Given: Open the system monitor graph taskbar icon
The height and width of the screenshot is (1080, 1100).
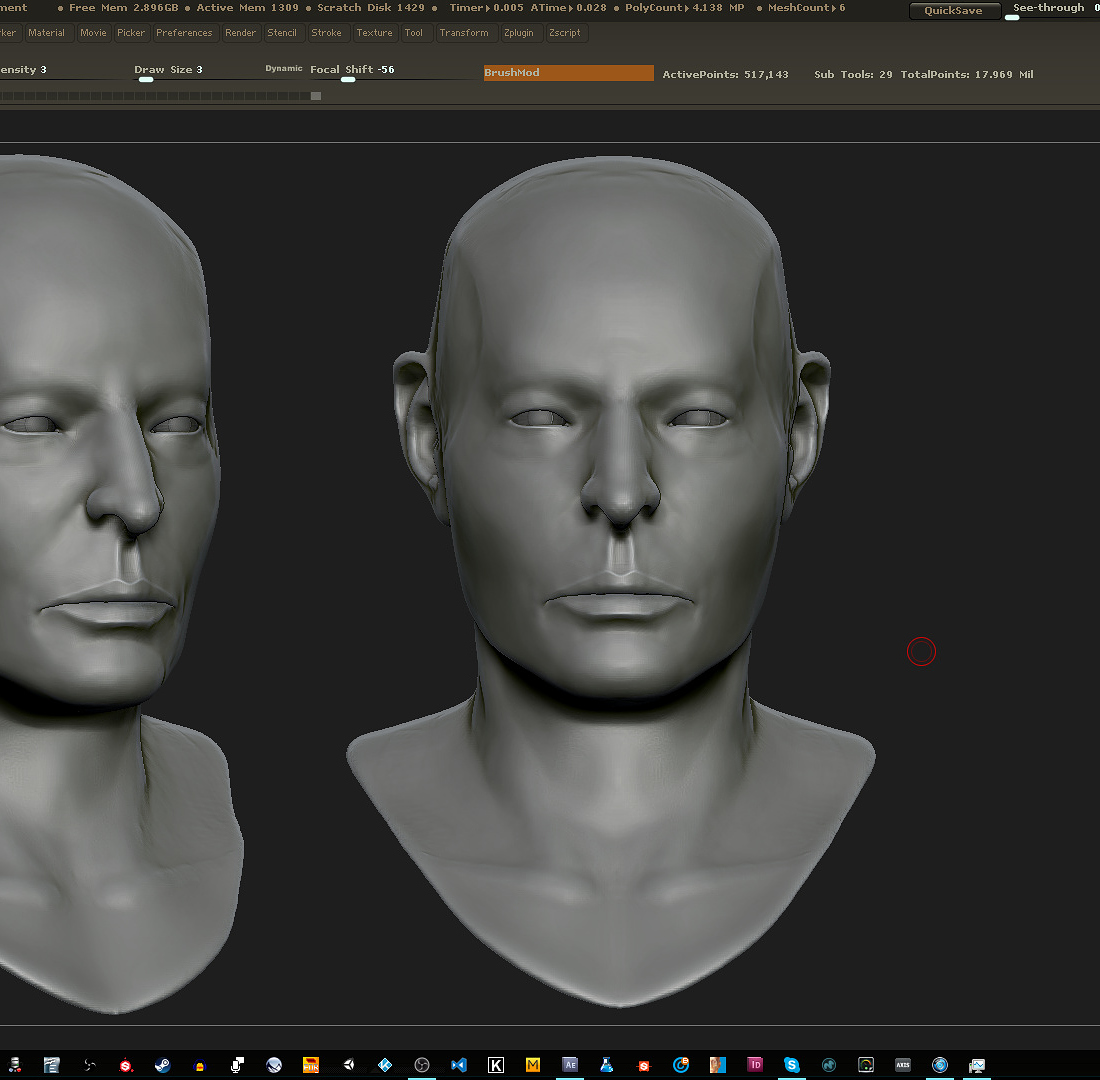Looking at the screenshot, I should point(977,1065).
